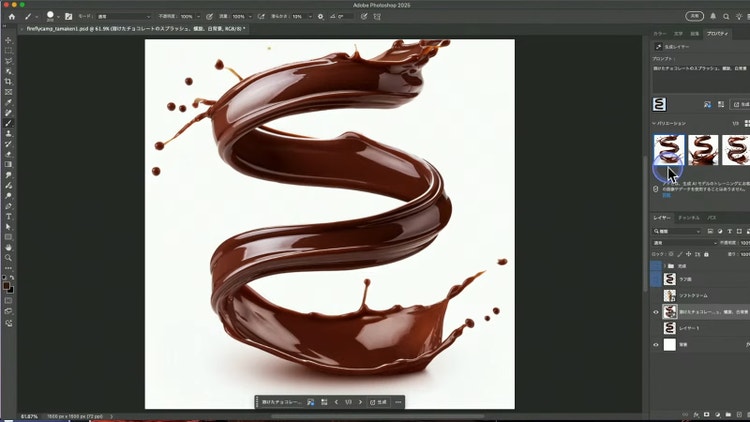Switch to the チャンネル tab
The image size is (750, 422).
click(x=689, y=218)
